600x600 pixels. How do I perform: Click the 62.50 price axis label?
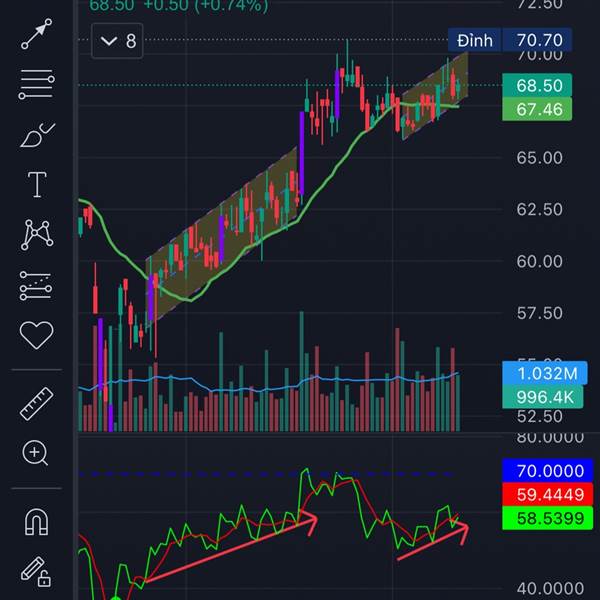[x=540, y=209]
